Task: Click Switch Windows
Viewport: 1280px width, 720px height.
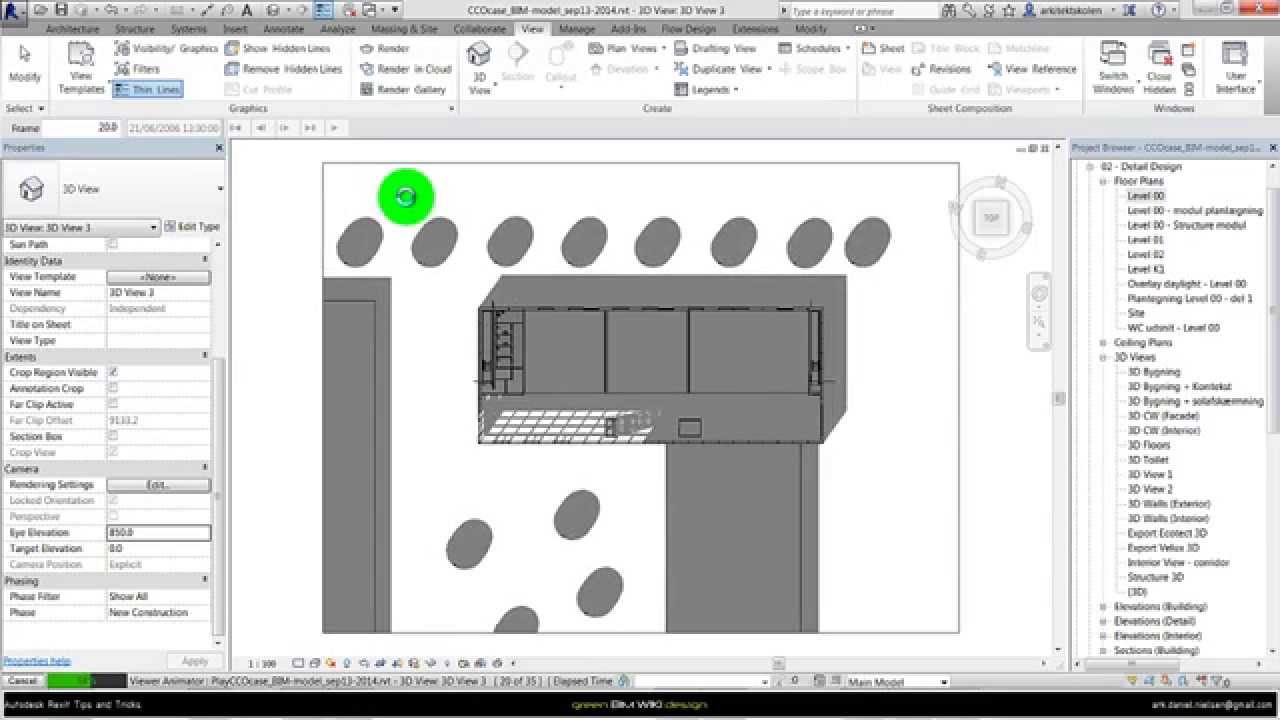Action: coord(1113,68)
